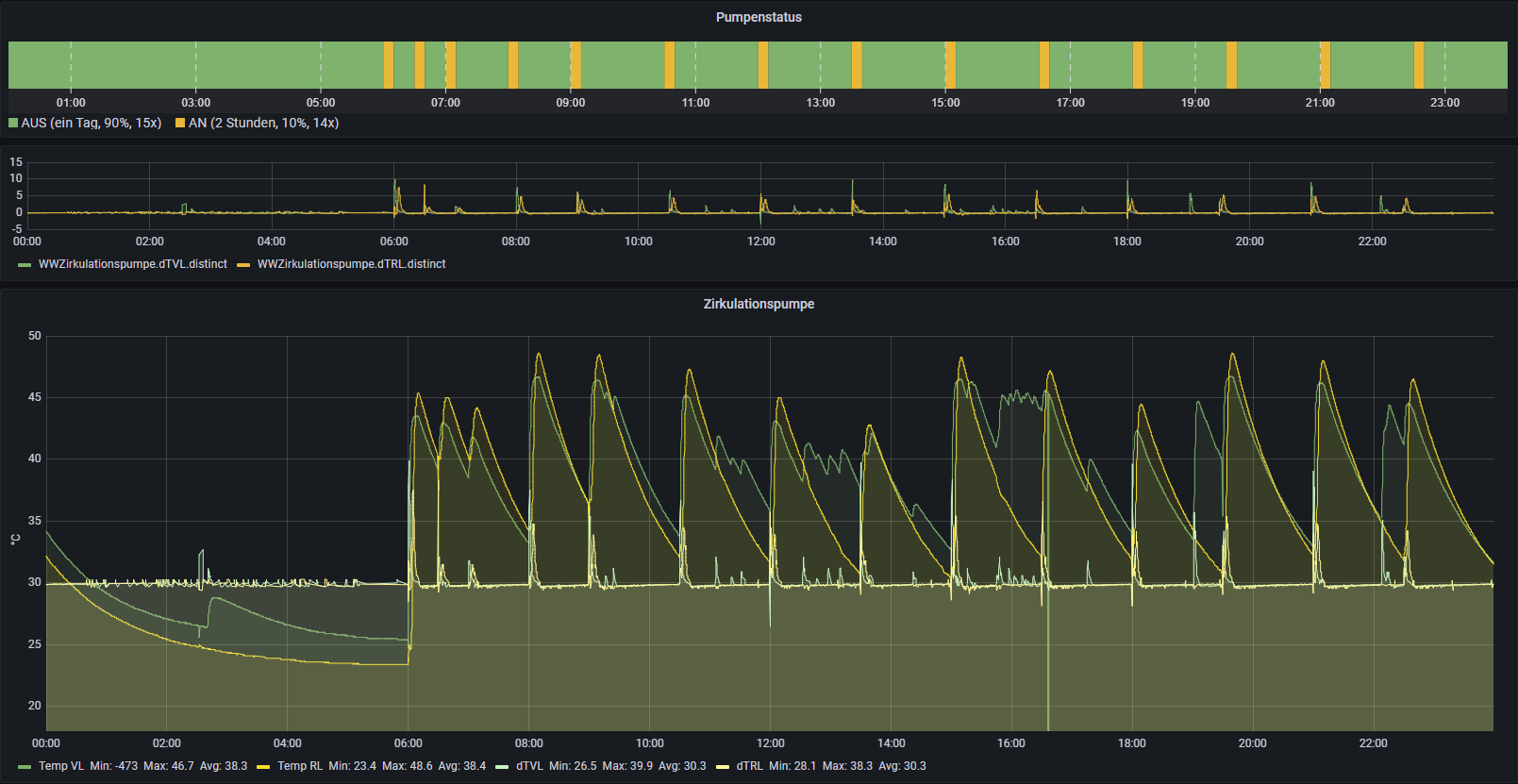Viewport: 1518px width, 784px height.
Task: Toggle the AN (2 Stunden, 10%, 14x) legend entry
Action: tap(263, 123)
